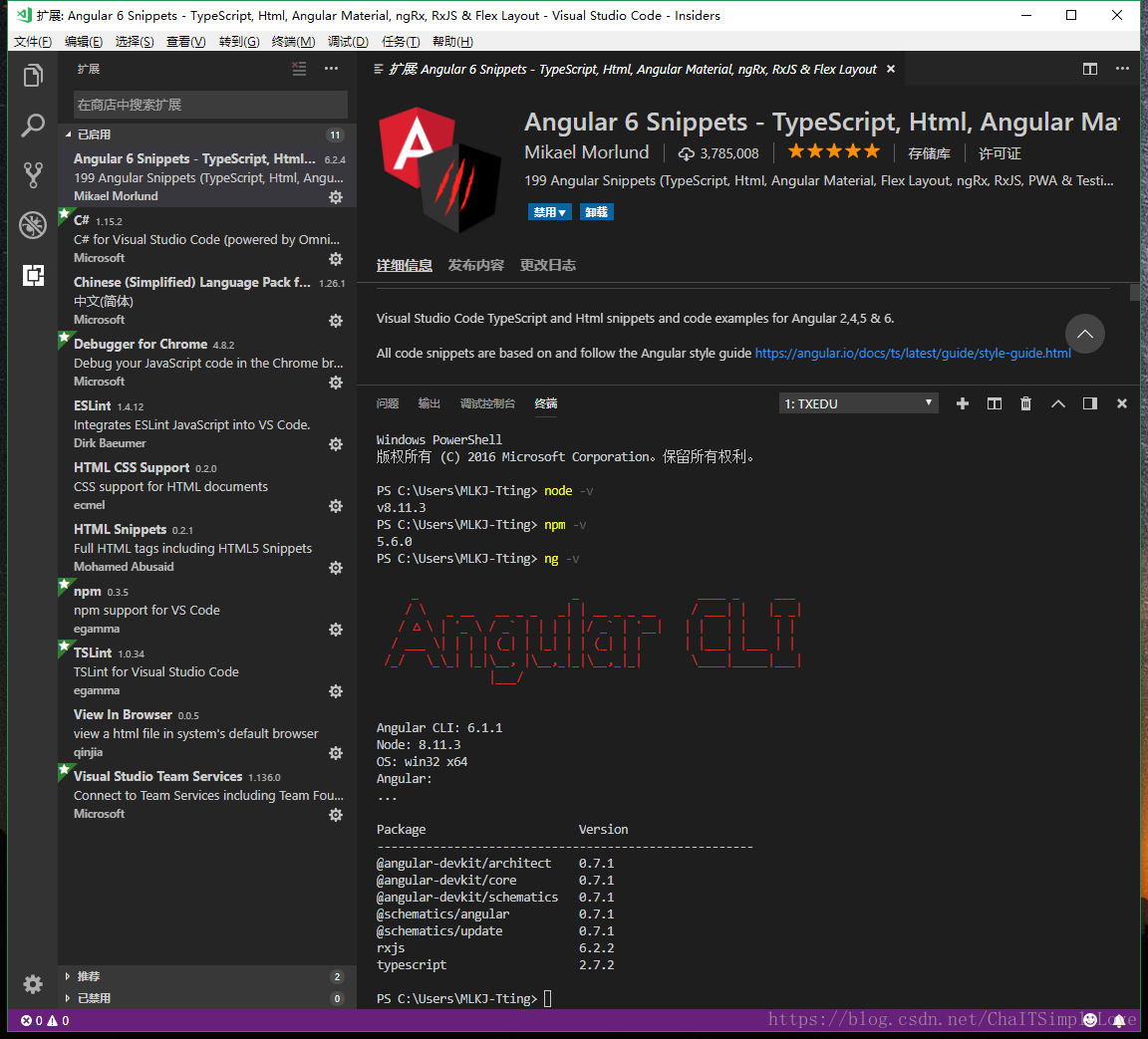1148x1039 pixels.
Task: Switch to 更改日志 changelog tab
Action: pos(548,266)
